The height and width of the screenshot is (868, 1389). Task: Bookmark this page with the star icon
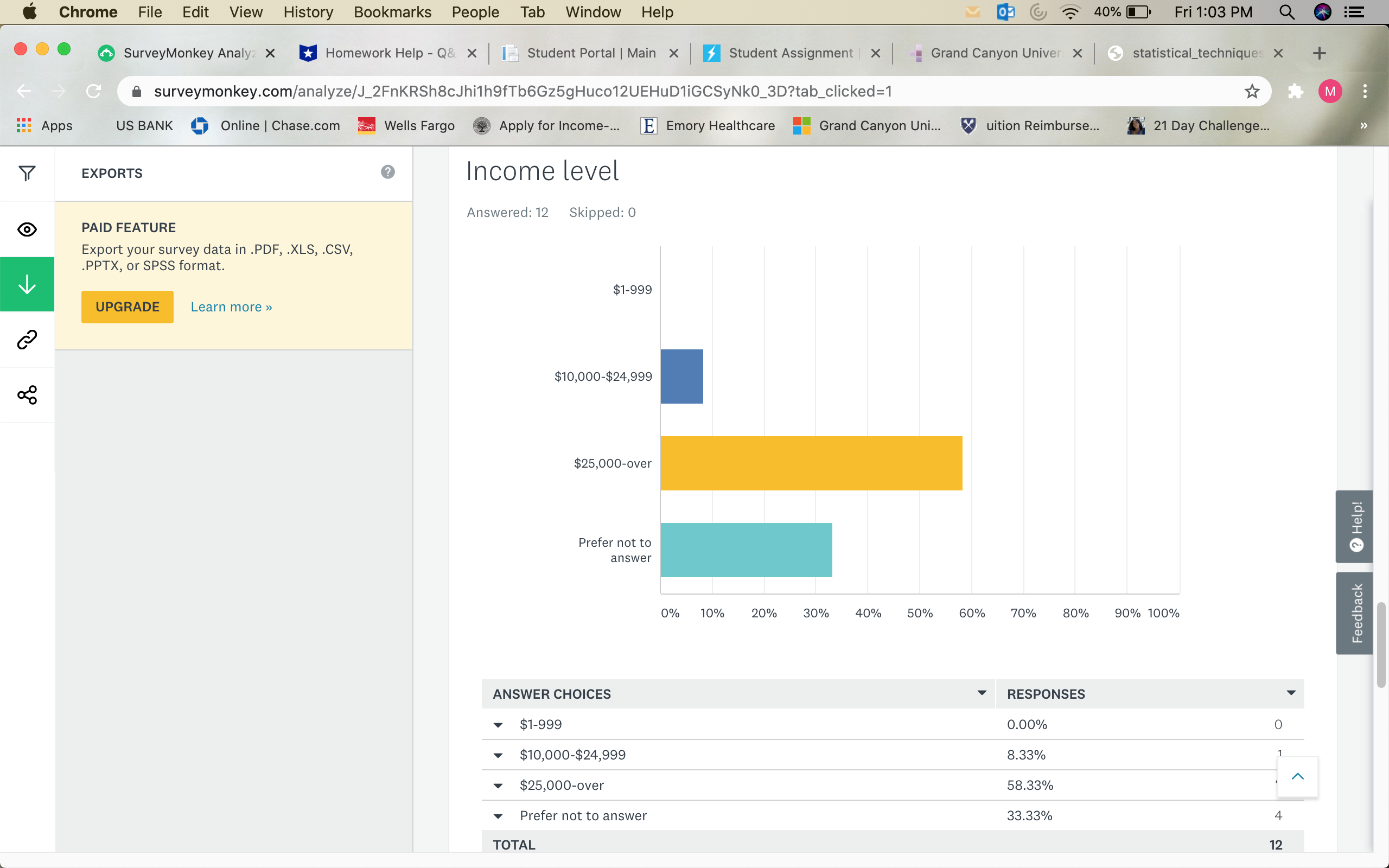click(x=1252, y=91)
